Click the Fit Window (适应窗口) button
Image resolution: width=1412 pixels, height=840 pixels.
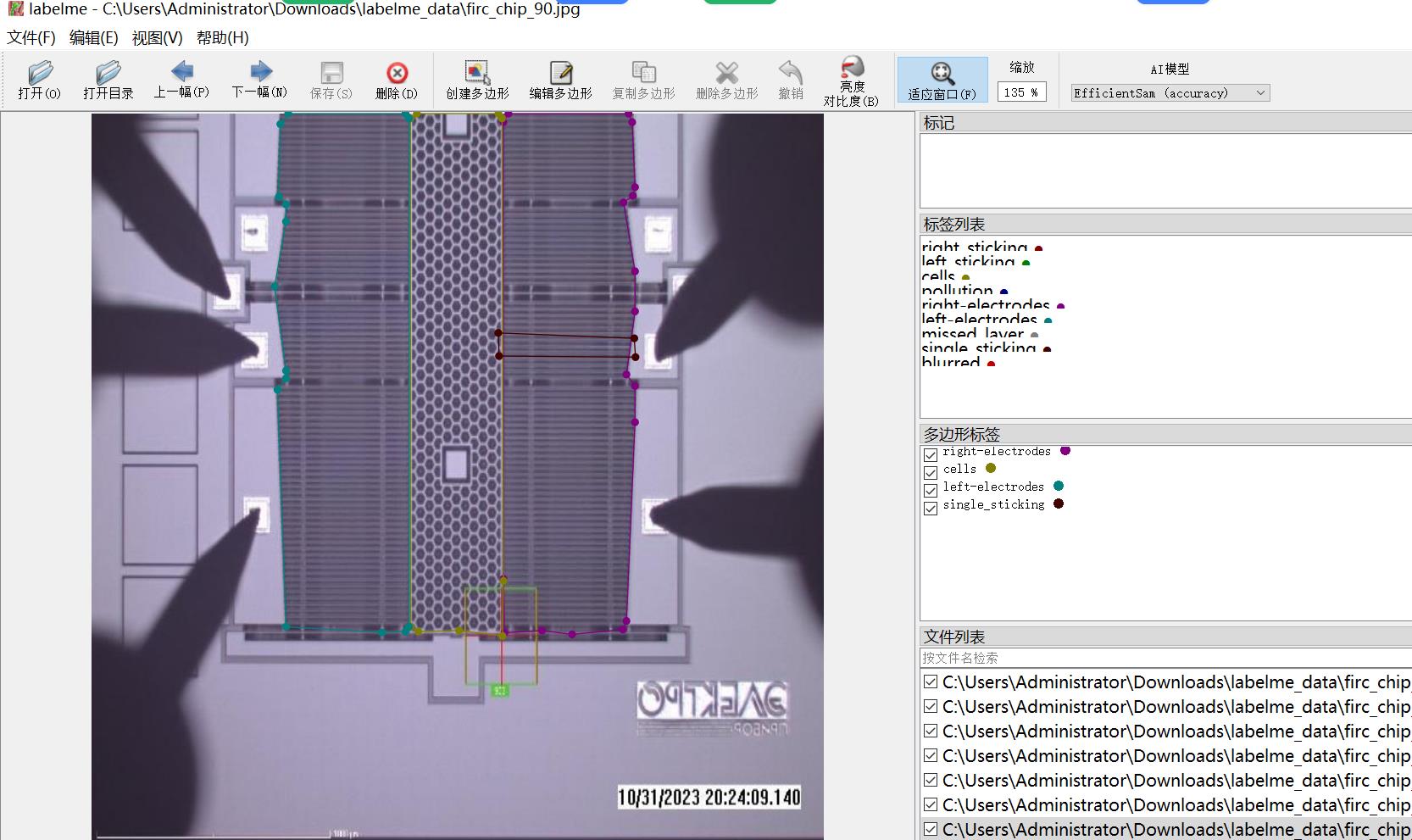[x=942, y=80]
